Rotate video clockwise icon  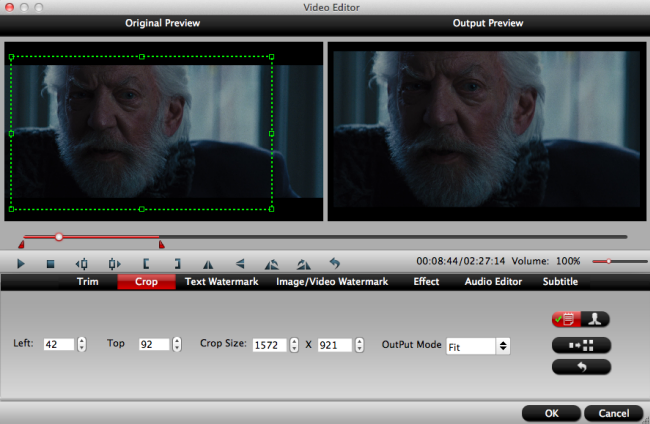pos(303,264)
